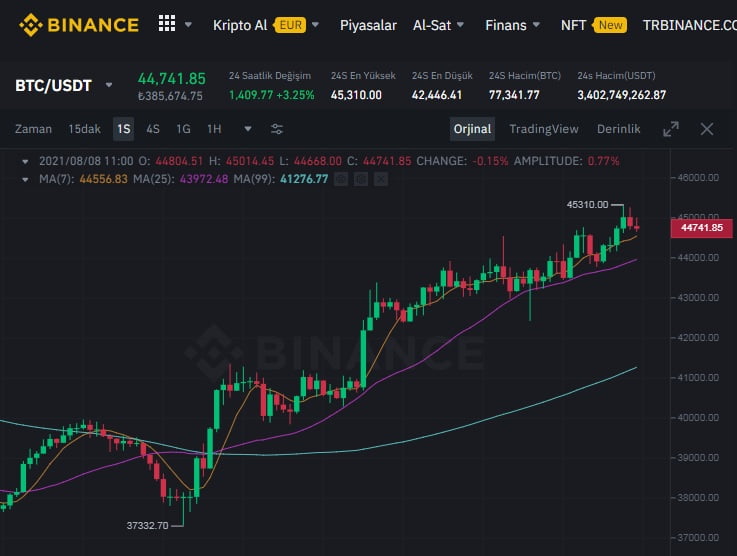
Task: Select the 1G daily interval
Action: click(183, 129)
